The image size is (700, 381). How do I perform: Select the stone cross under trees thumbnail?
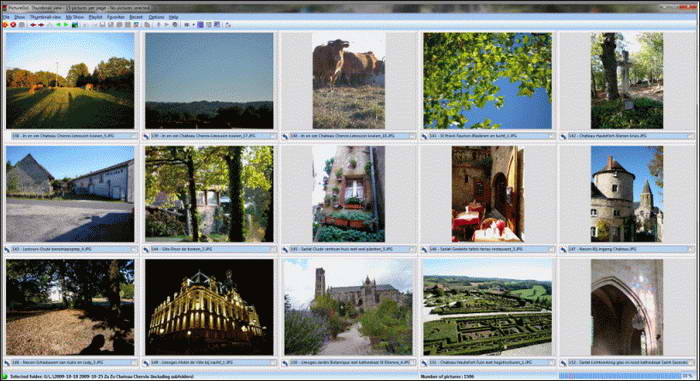627,81
